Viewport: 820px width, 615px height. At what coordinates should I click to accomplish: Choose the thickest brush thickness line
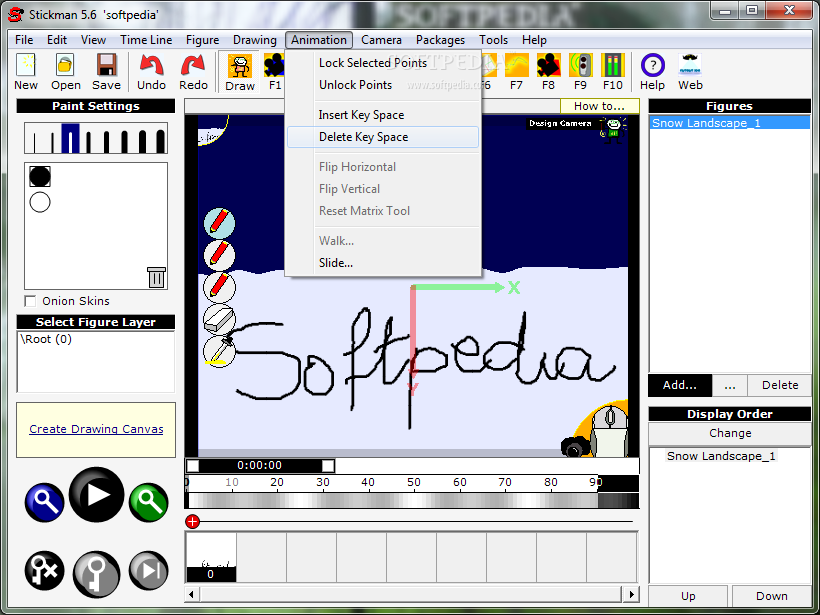pos(160,142)
